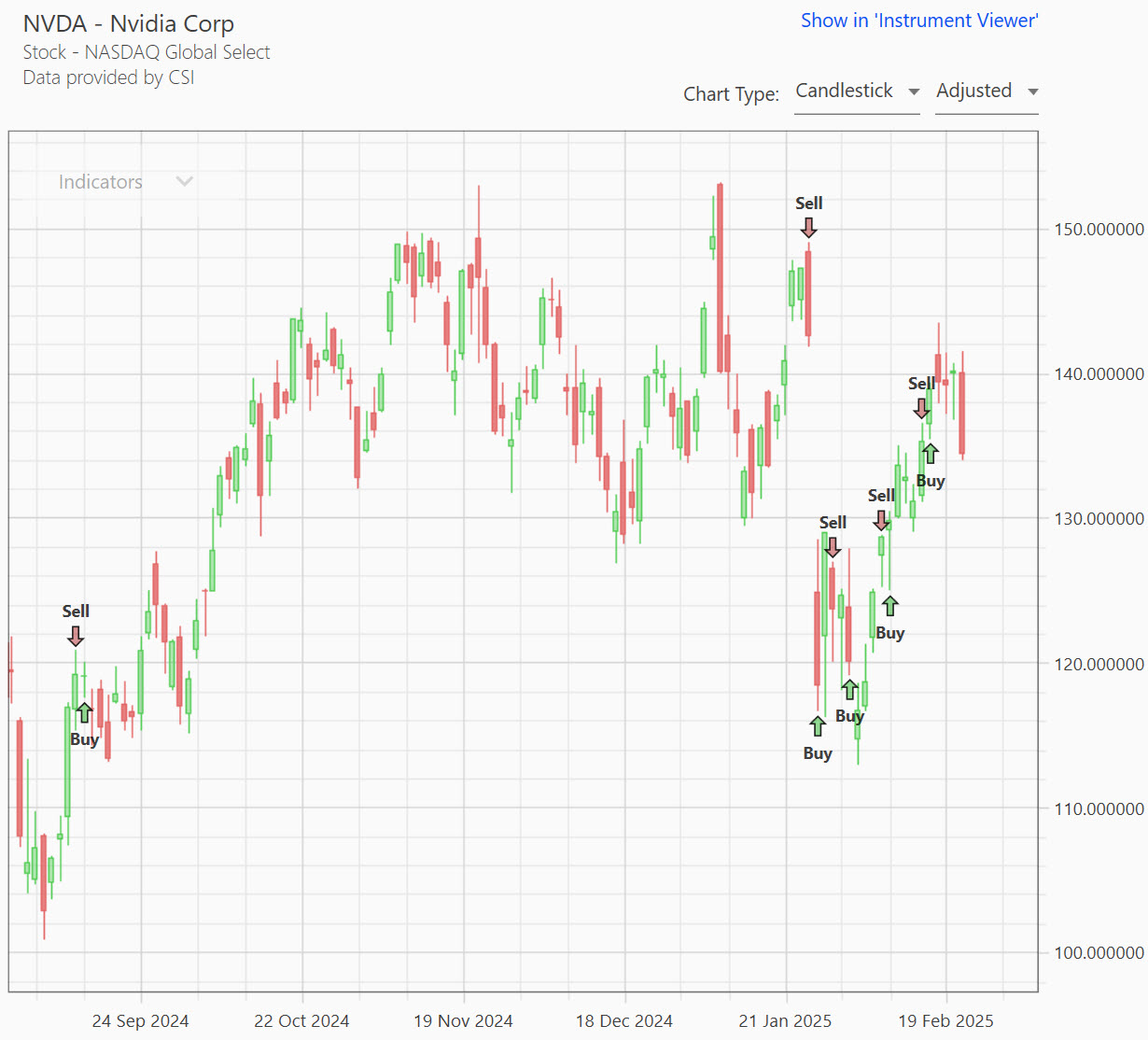Click the Sell arrow just above the 124 Buy arrow
The image size is (1148, 1040).
[x=881, y=520]
